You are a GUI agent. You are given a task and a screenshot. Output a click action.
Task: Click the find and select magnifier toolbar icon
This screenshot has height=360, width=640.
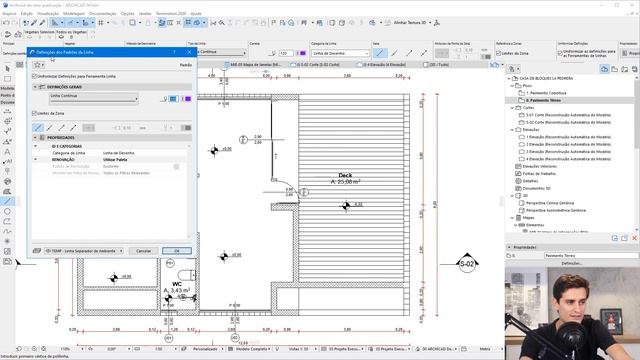click(222, 23)
